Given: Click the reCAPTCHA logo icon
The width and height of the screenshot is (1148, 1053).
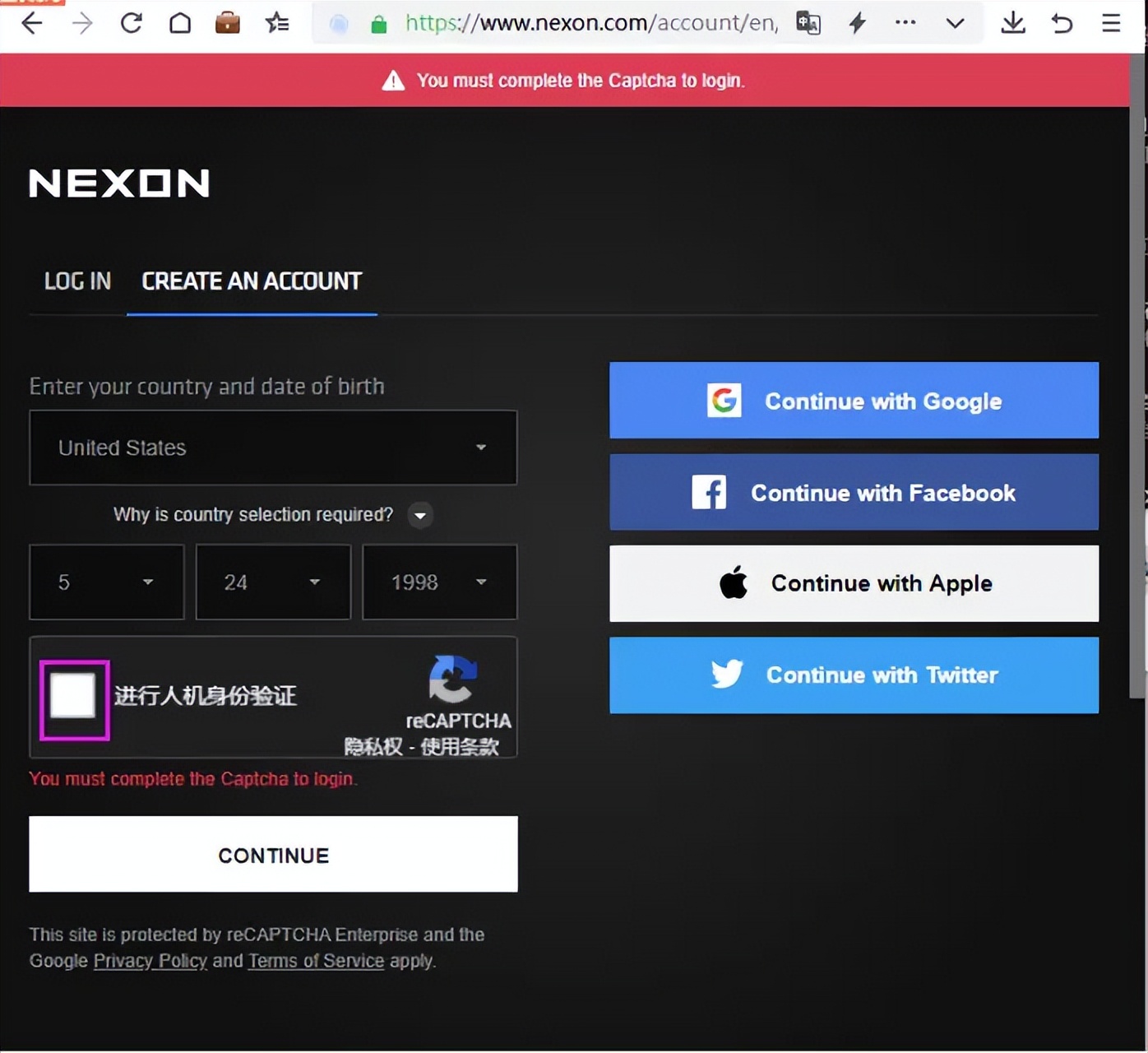Looking at the screenshot, I should click(453, 680).
